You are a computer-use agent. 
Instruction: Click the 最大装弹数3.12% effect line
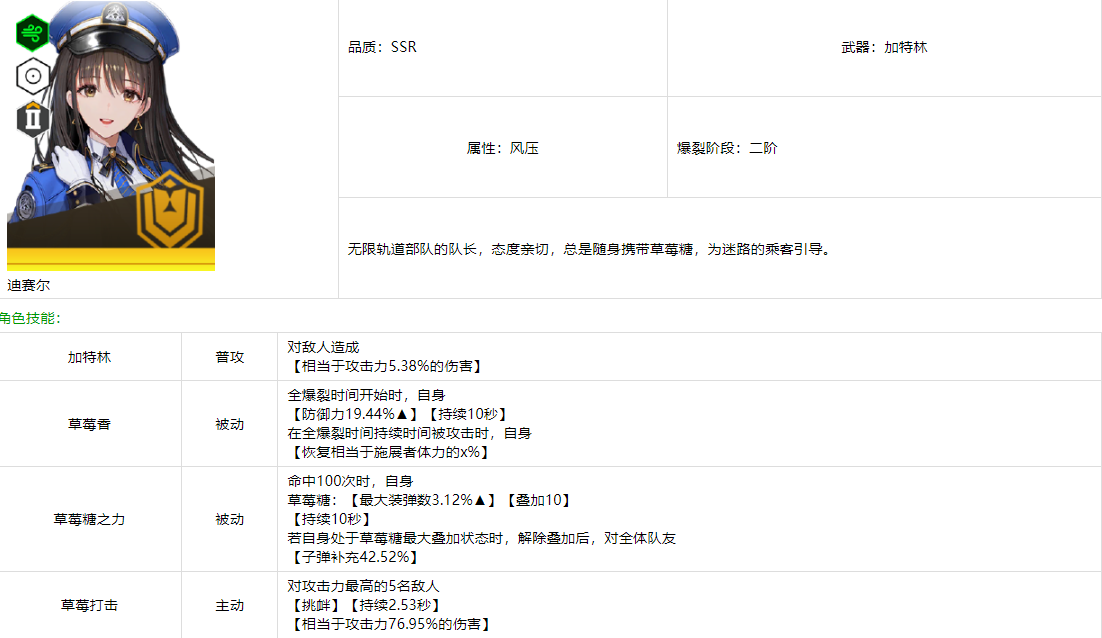coord(431,500)
